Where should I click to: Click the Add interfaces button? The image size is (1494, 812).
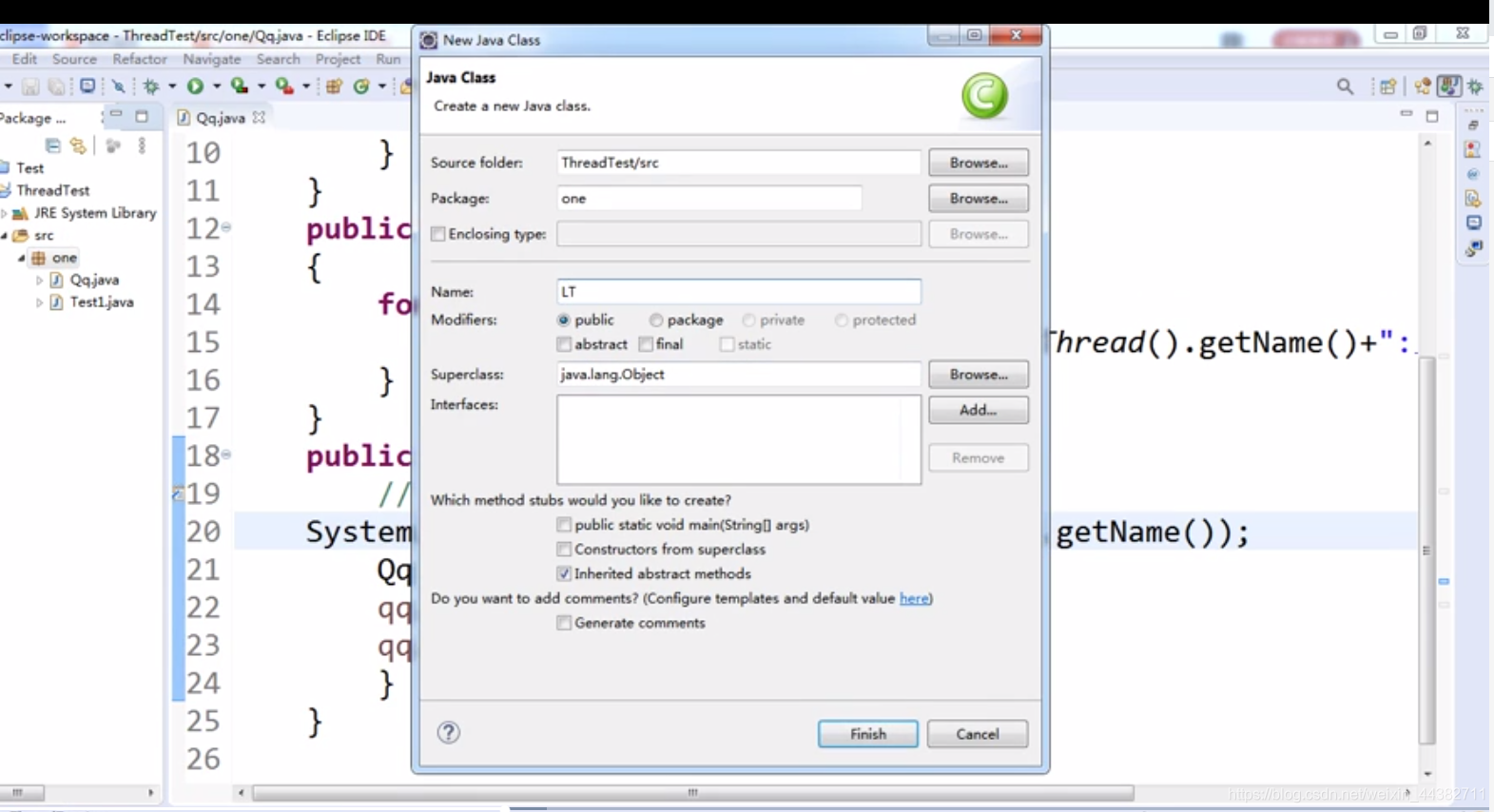979,410
